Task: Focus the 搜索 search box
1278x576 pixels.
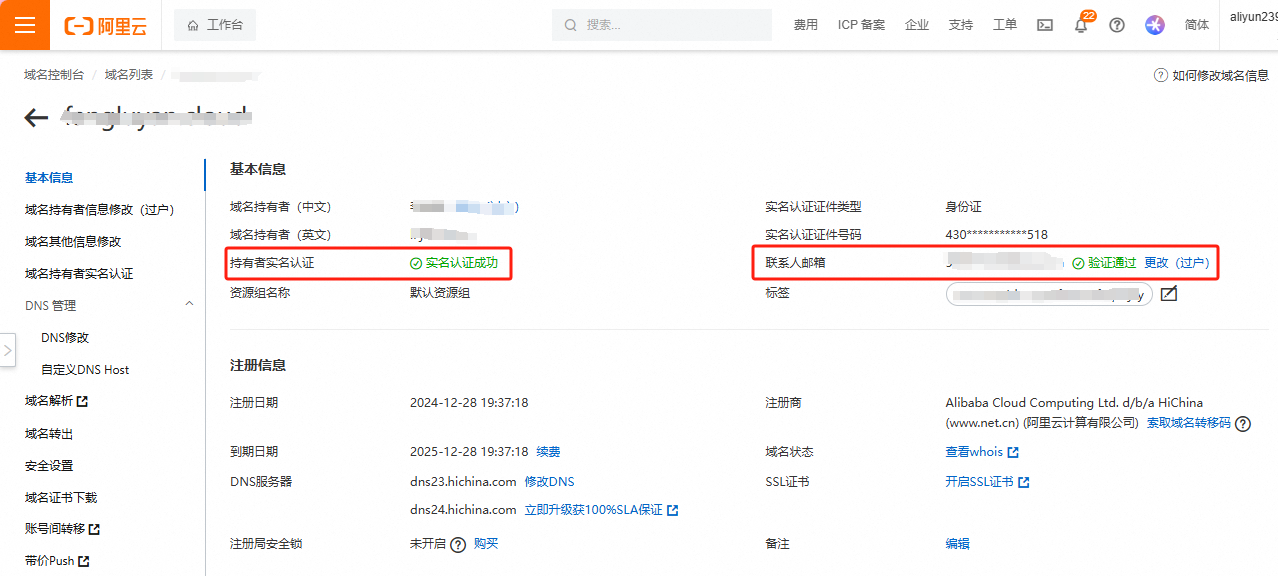Action: pos(661,25)
